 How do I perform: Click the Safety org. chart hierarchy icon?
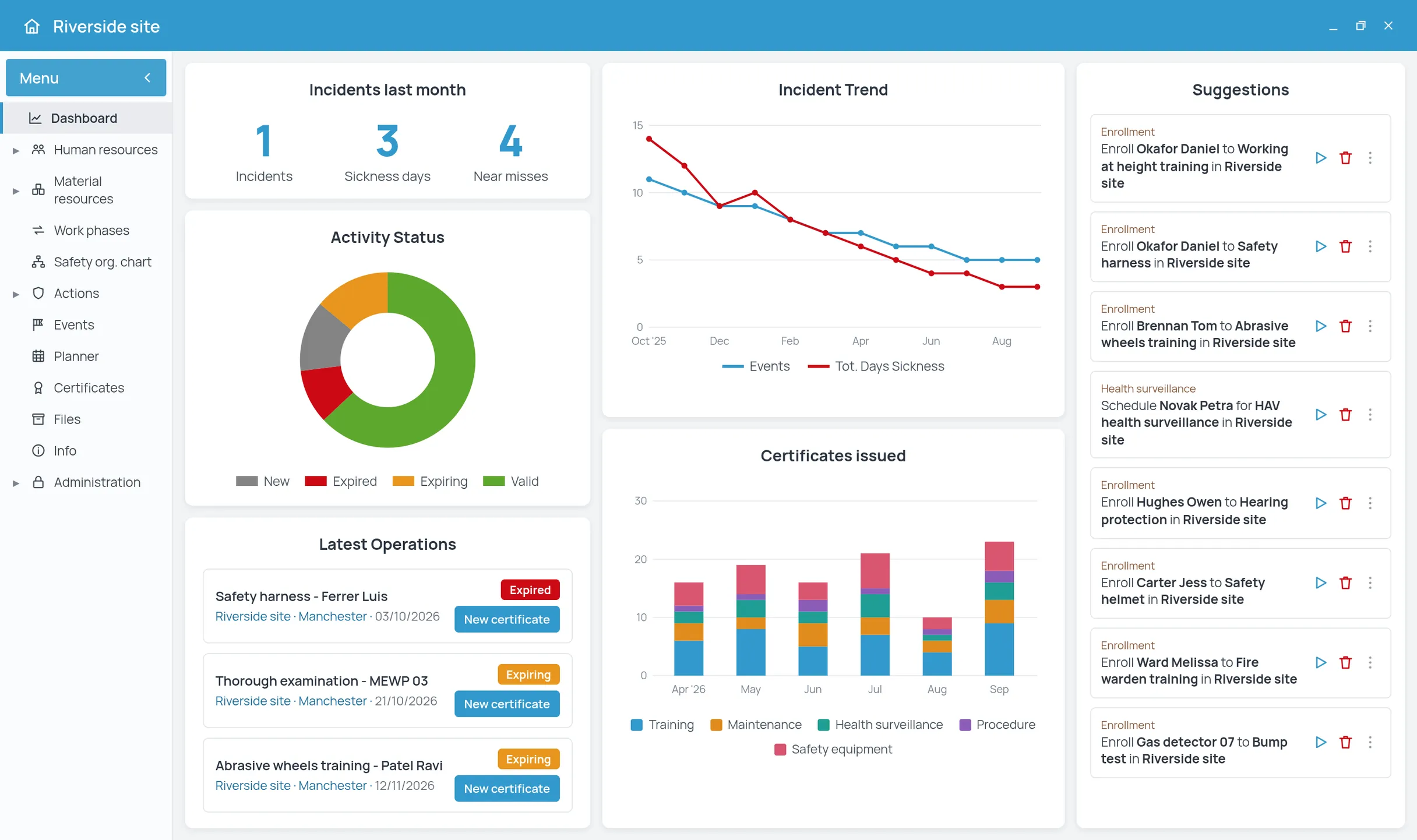pyautogui.click(x=38, y=262)
